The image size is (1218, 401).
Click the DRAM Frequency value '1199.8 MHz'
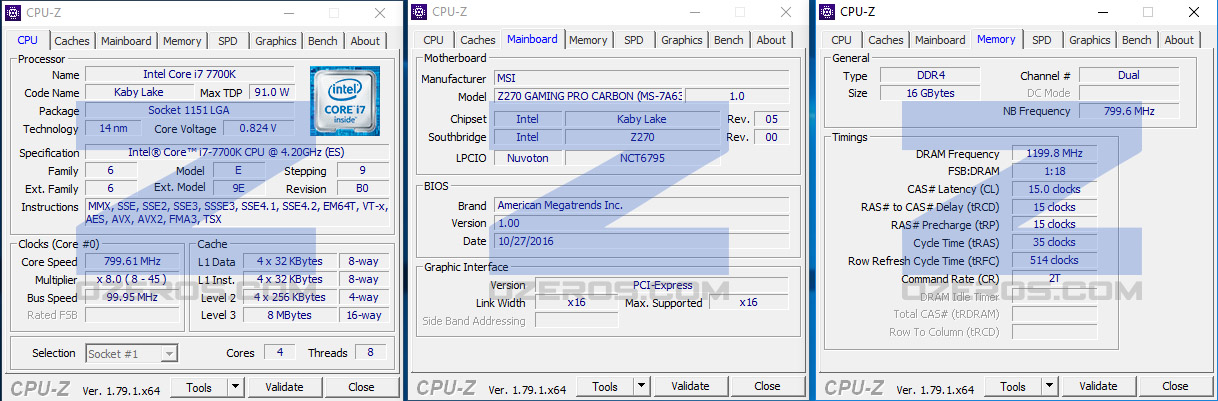[x=1054, y=154]
